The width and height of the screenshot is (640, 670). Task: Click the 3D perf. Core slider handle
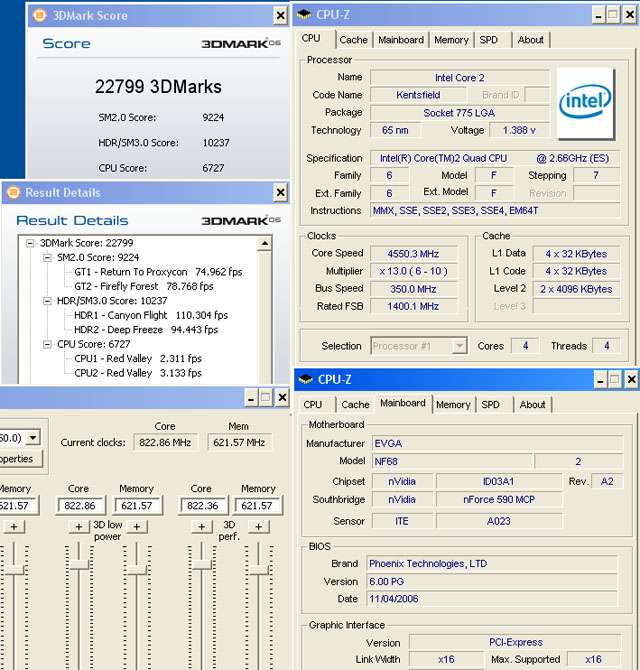(202, 564)
